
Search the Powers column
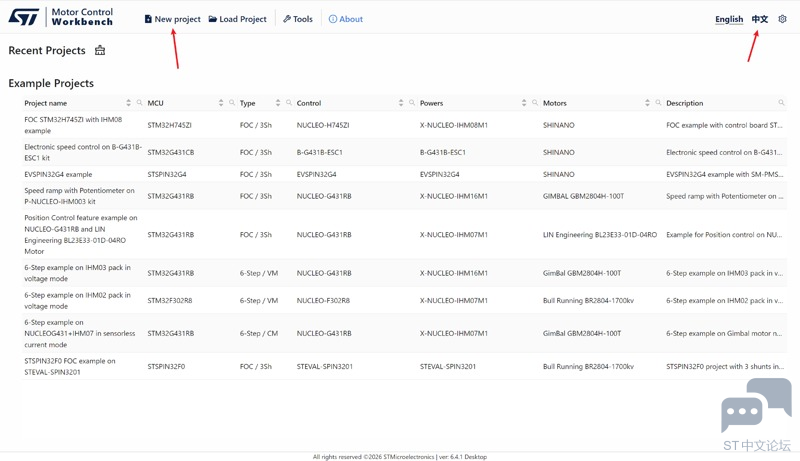coord(535,103)
